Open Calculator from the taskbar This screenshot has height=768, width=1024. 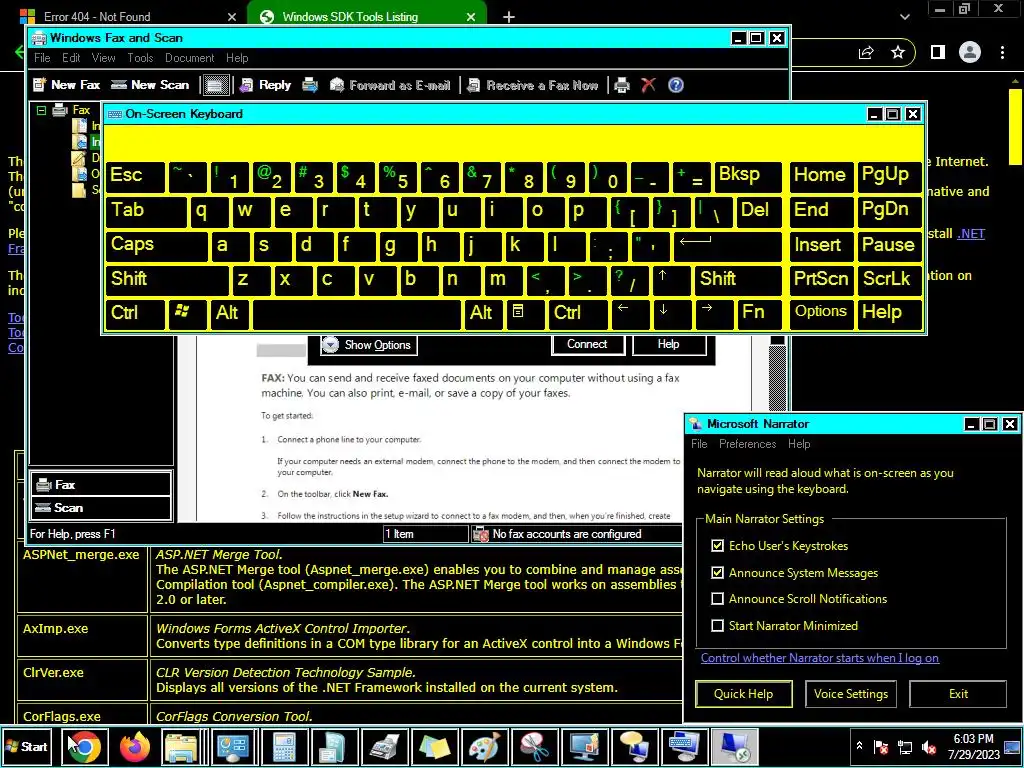point(284,746)
